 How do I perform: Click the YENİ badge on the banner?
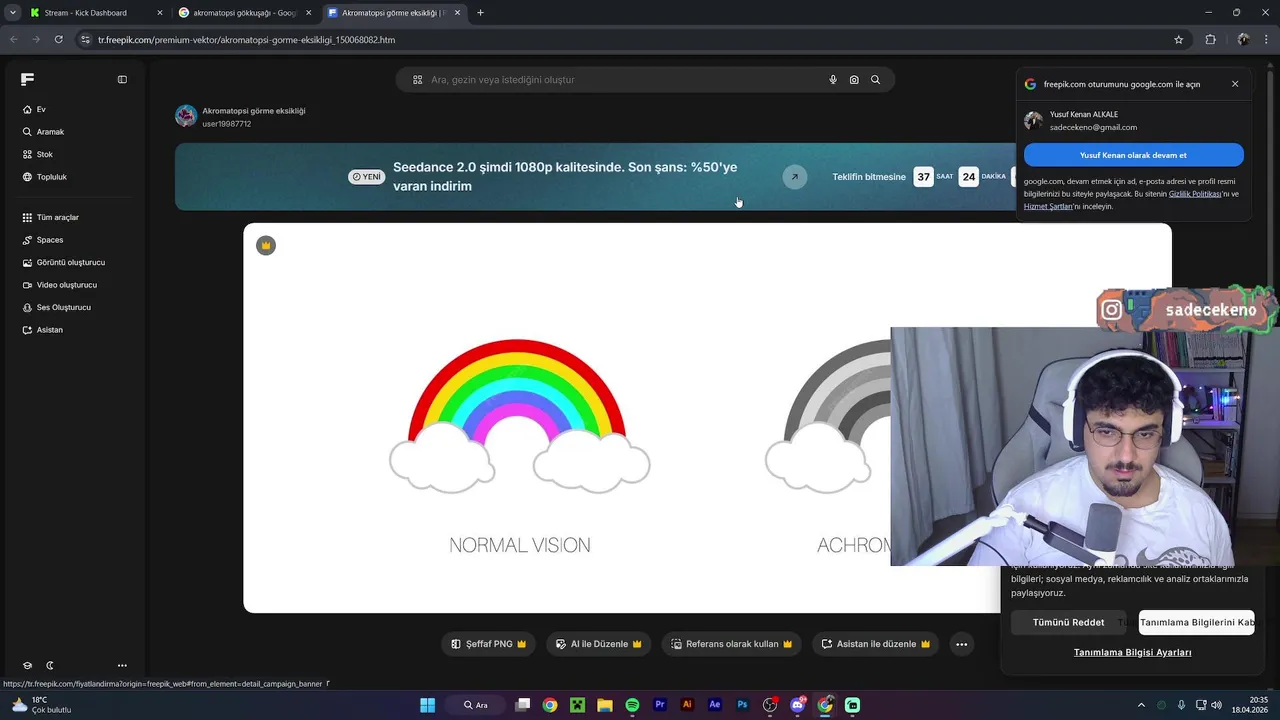(x=366, y=177)
